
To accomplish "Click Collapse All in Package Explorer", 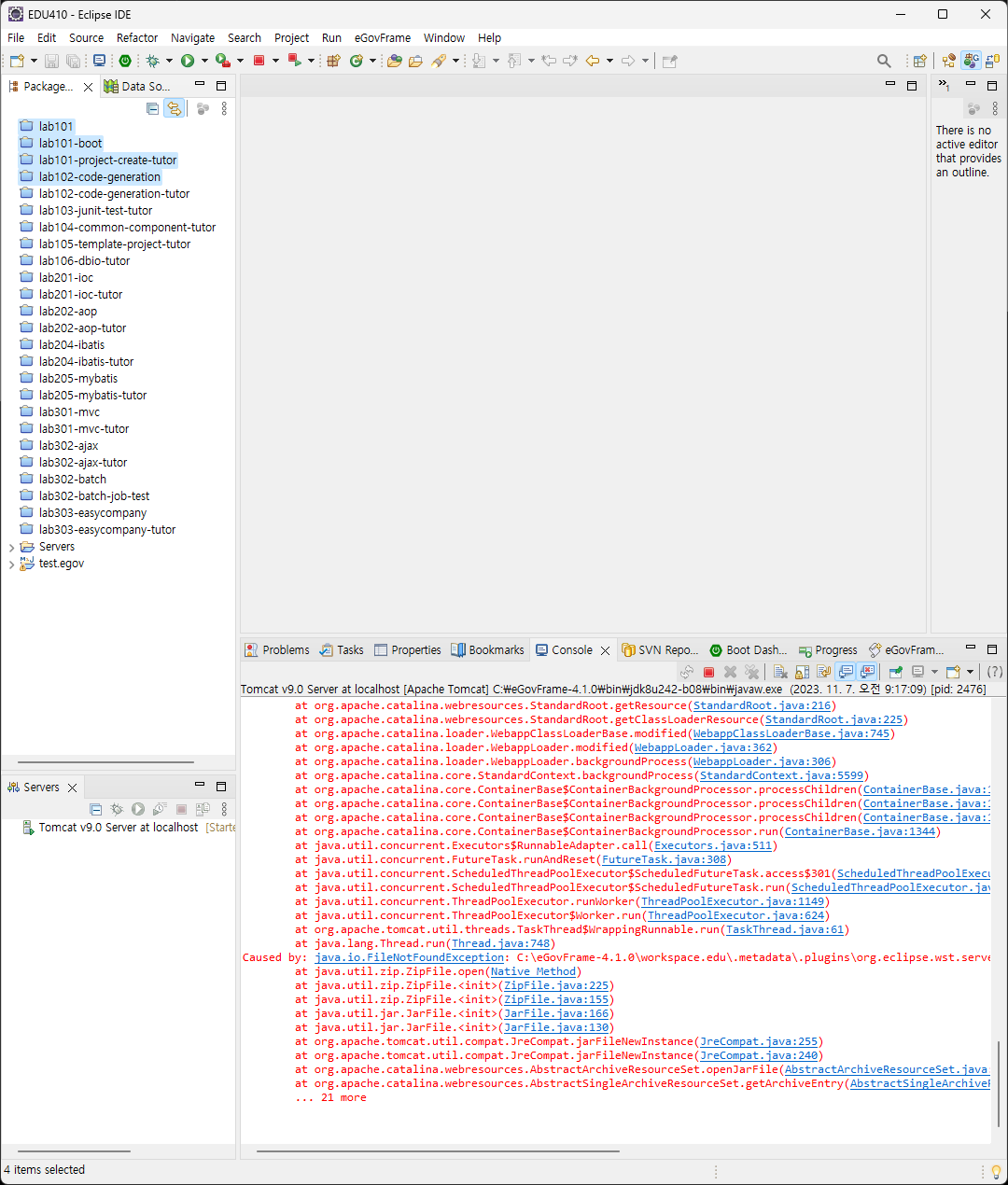I will click(153, 108).
